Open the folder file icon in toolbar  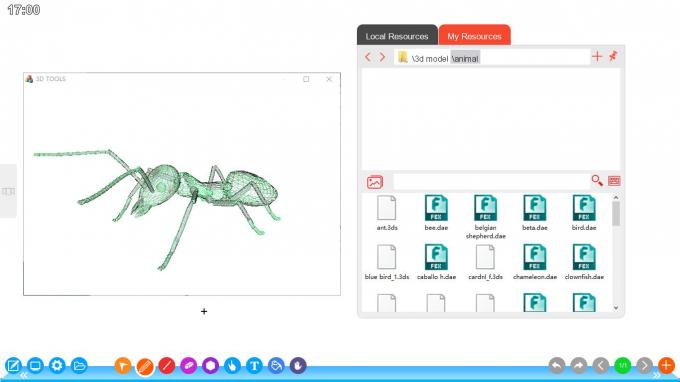(x=79, y=366)
